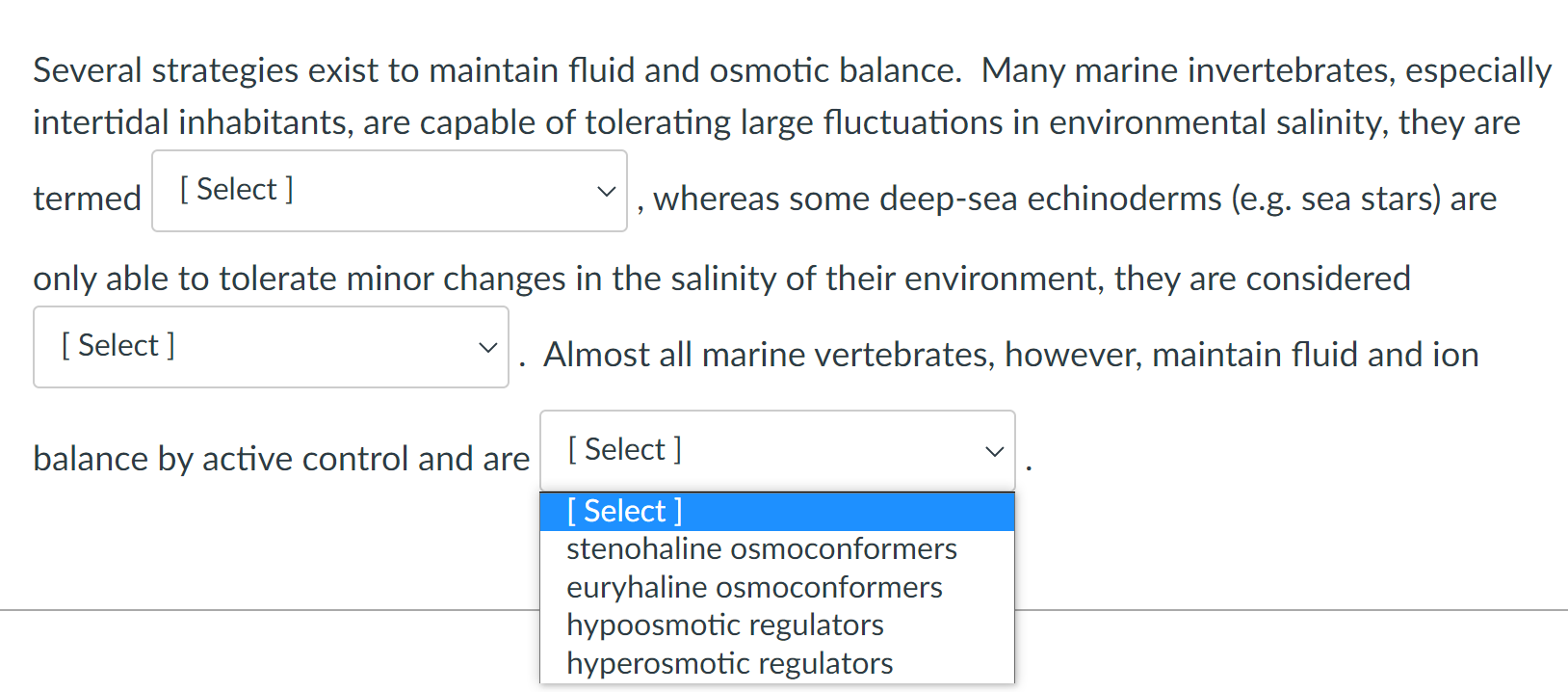Open the dropdown following the word 'termed'
This screenshot has height=692, width=1568.
click(x=389, y=191)
